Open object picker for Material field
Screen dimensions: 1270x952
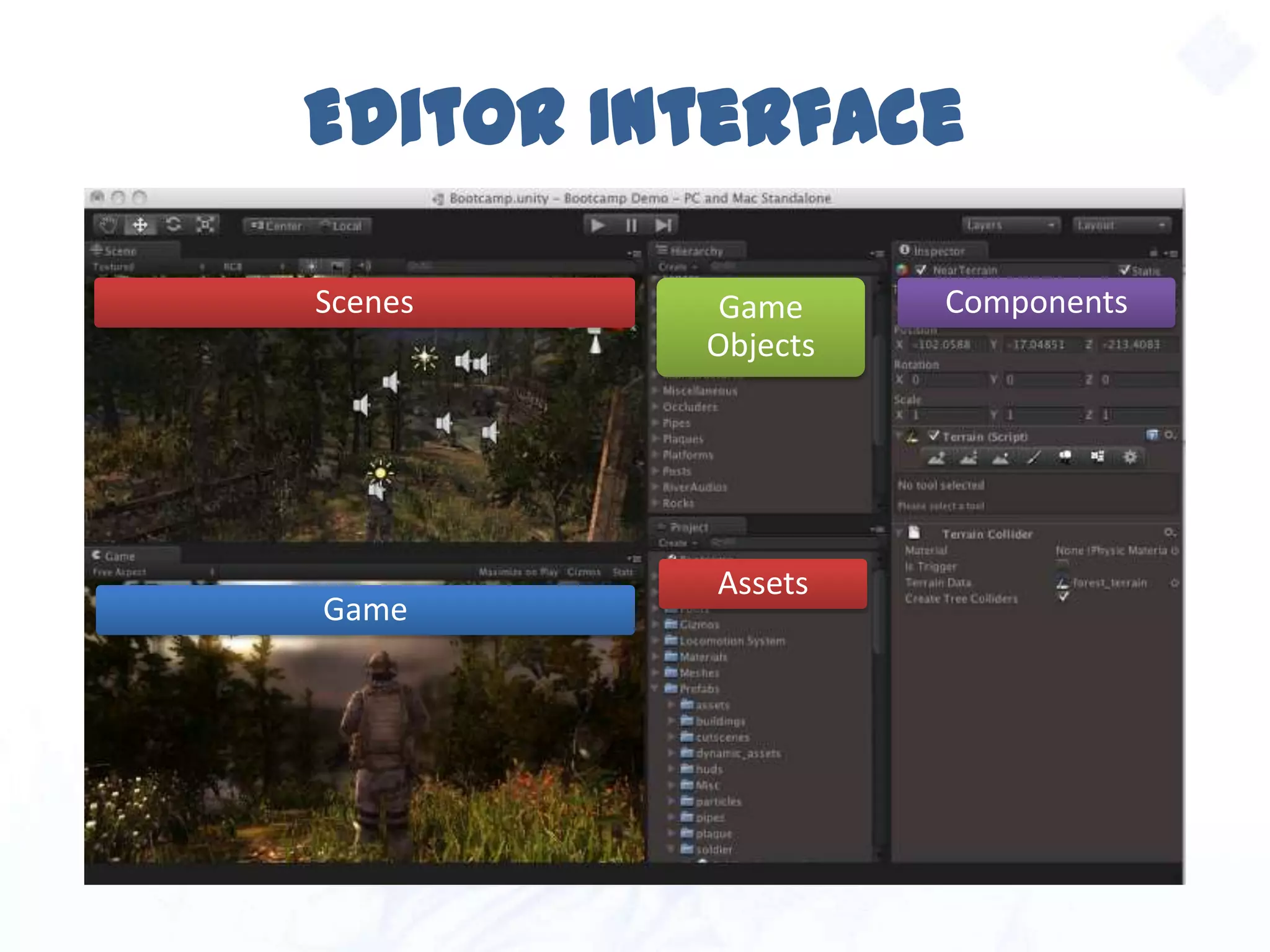1175,550
